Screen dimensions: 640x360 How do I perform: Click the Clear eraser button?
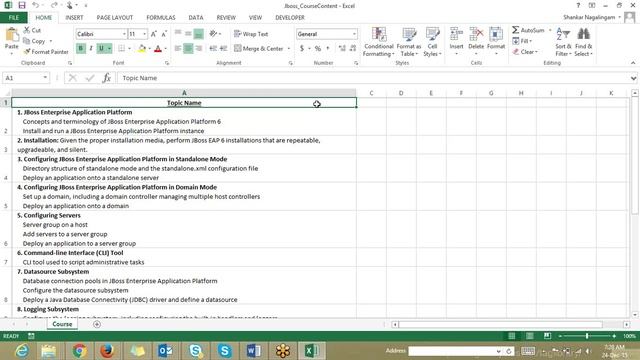[x=525, y=52]
